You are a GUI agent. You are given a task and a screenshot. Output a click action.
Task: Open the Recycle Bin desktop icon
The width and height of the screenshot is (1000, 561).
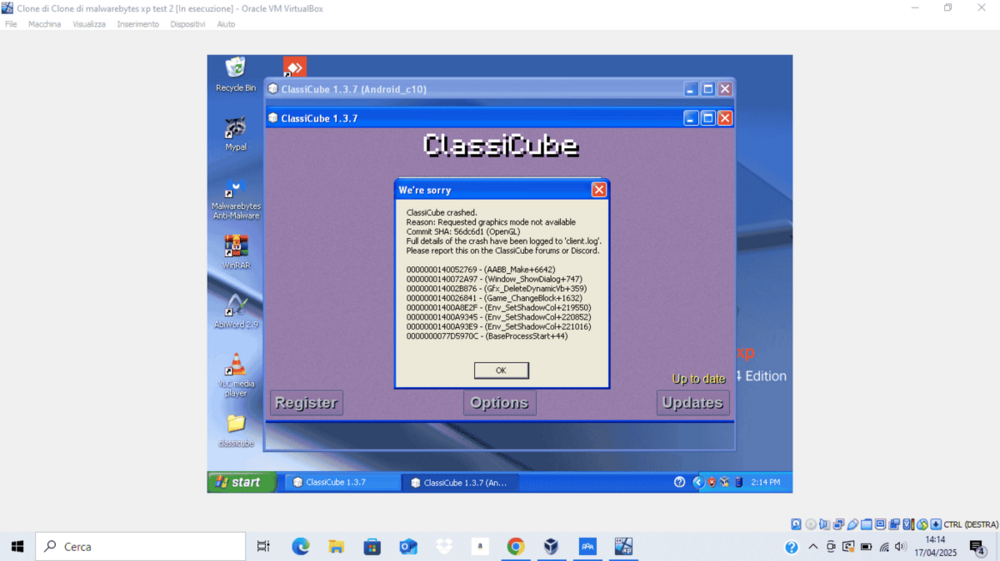coord(235,75)
